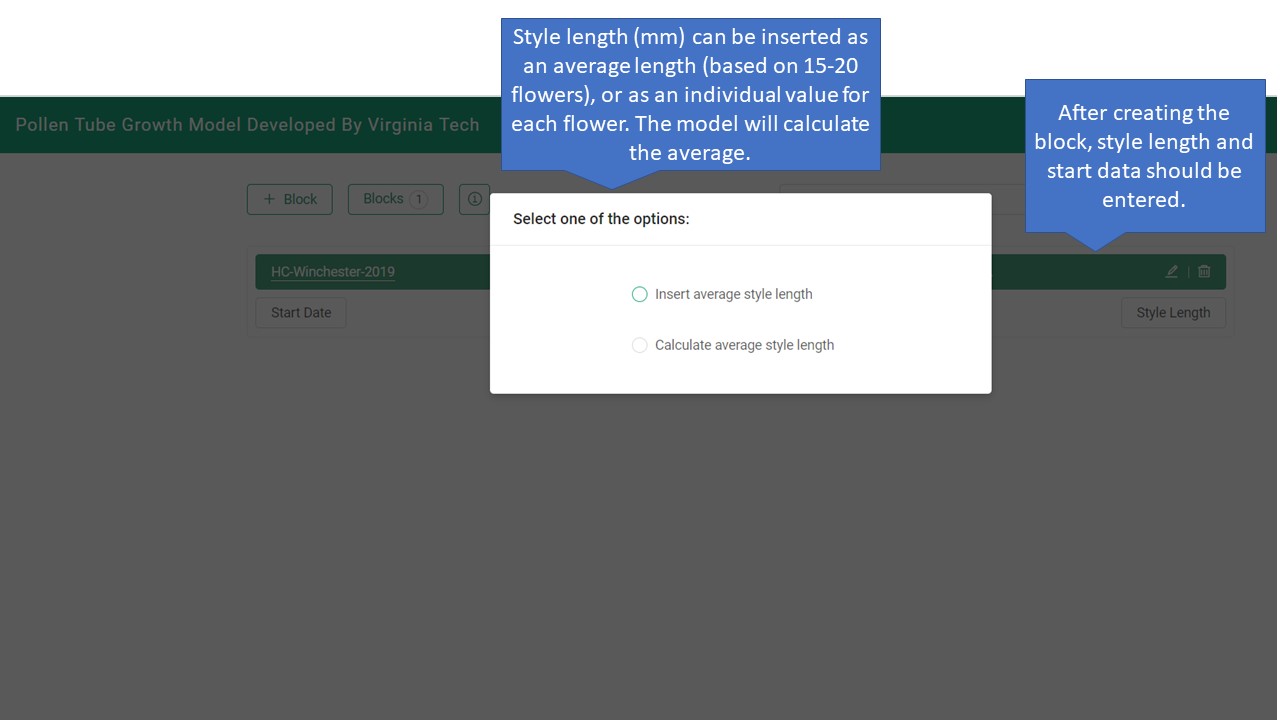This screenshot has height=720, width=1280.
Task: Click the Style Length button
Action: [x=1173, y=312]
